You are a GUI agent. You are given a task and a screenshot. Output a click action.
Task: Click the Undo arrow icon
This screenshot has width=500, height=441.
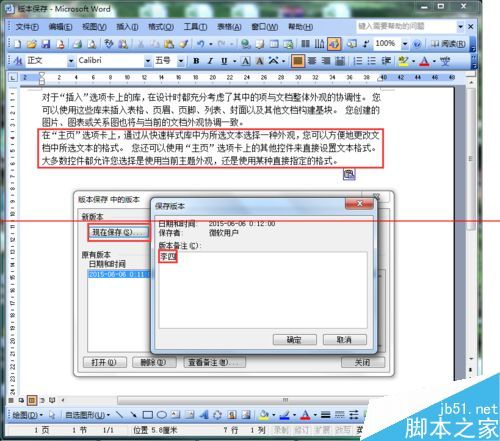tap(201, 44)
